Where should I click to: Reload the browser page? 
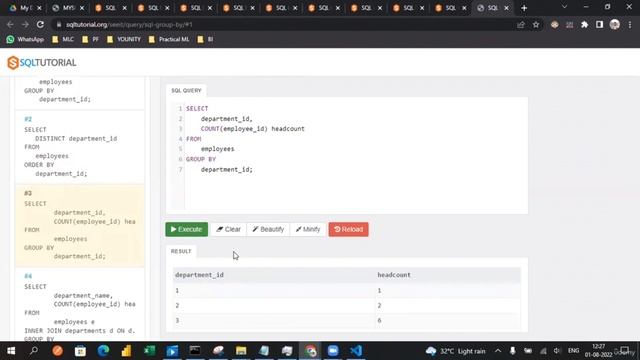(x=40, y=24)
